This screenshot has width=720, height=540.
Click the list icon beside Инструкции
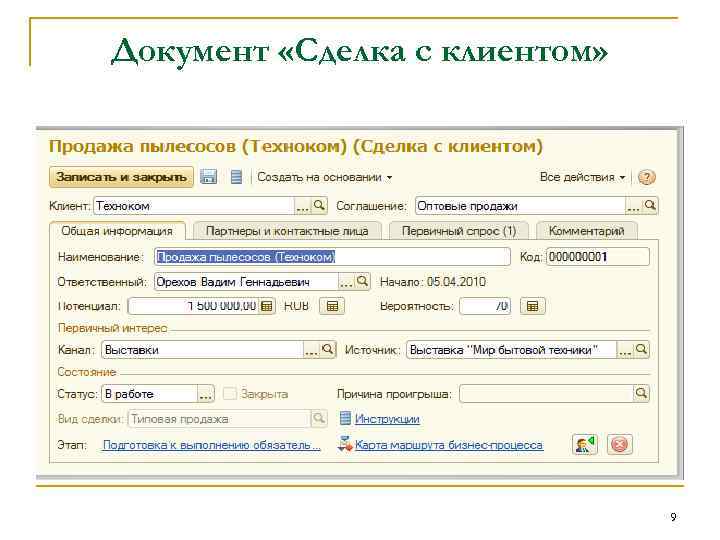[x=345, y=418]
